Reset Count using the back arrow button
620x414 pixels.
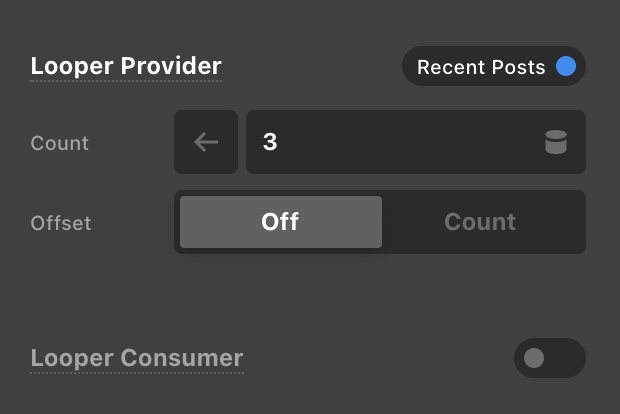206,142
